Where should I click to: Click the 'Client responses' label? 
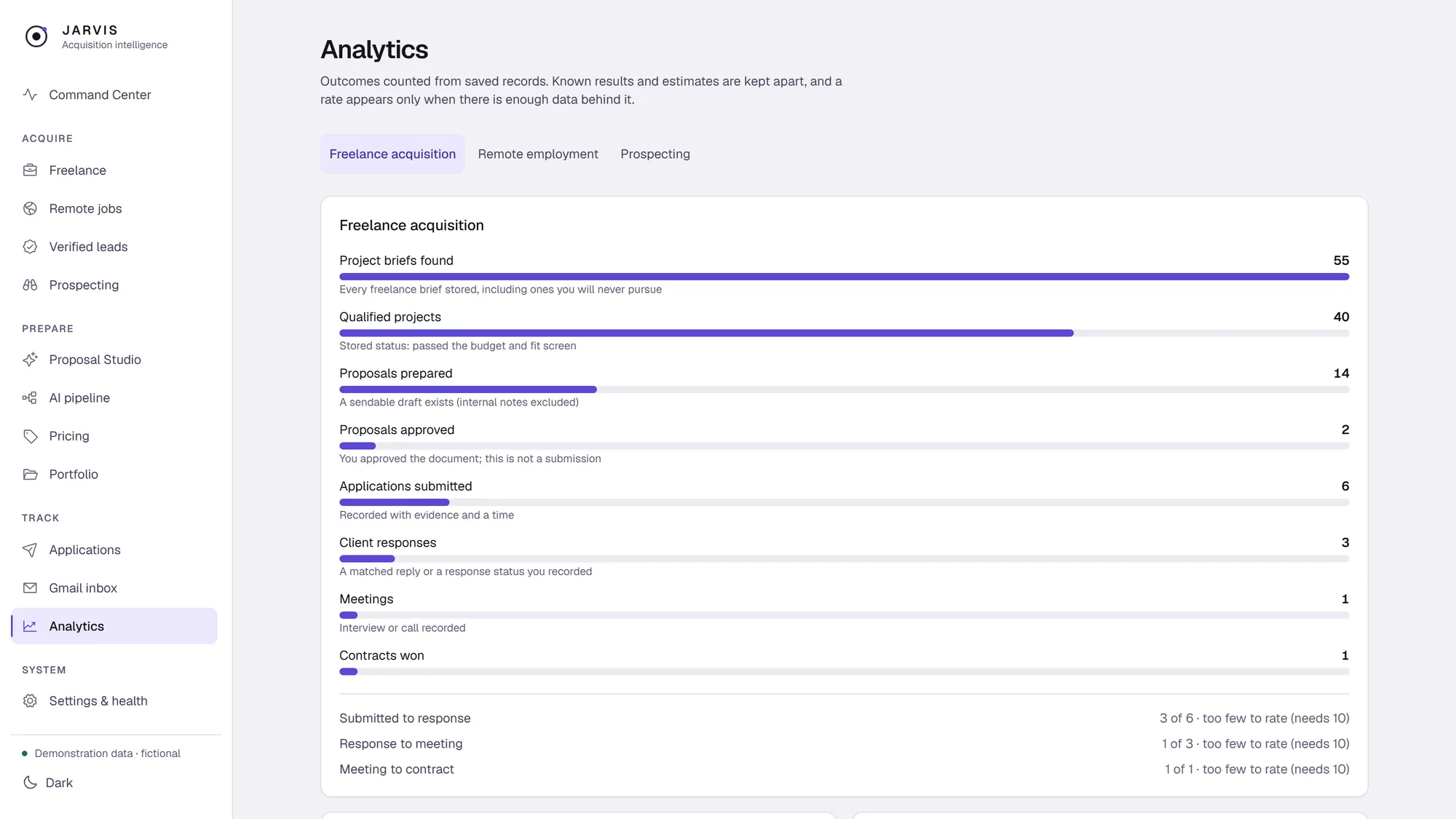387,542
